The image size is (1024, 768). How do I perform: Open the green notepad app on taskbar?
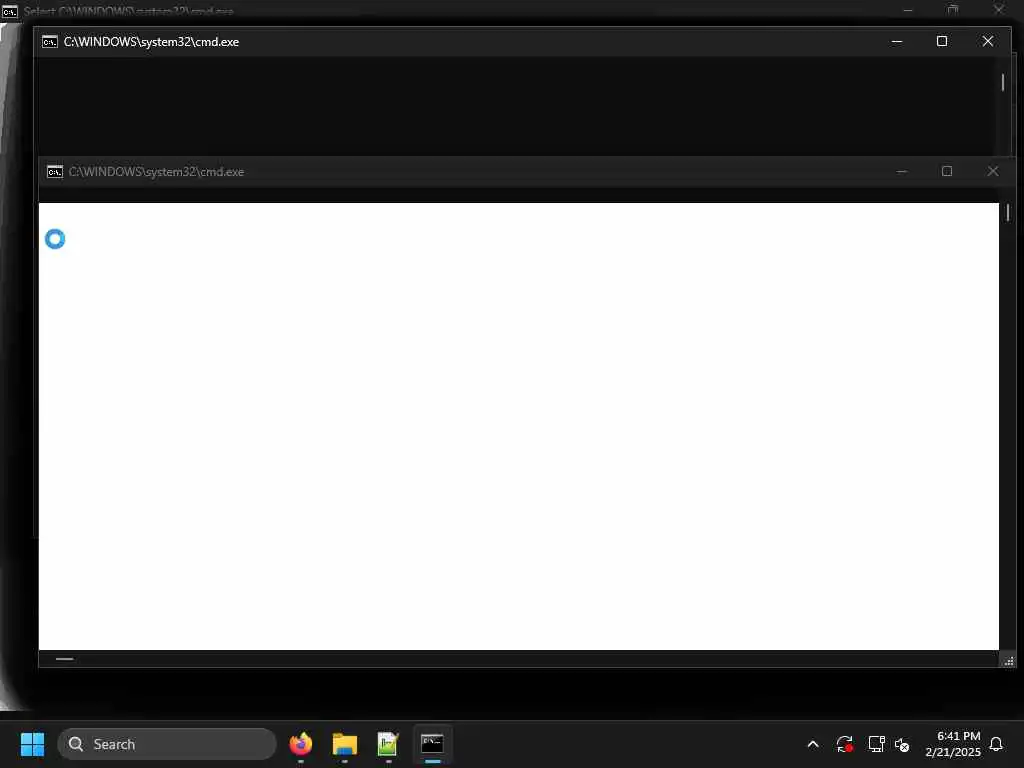coord(388,744)
